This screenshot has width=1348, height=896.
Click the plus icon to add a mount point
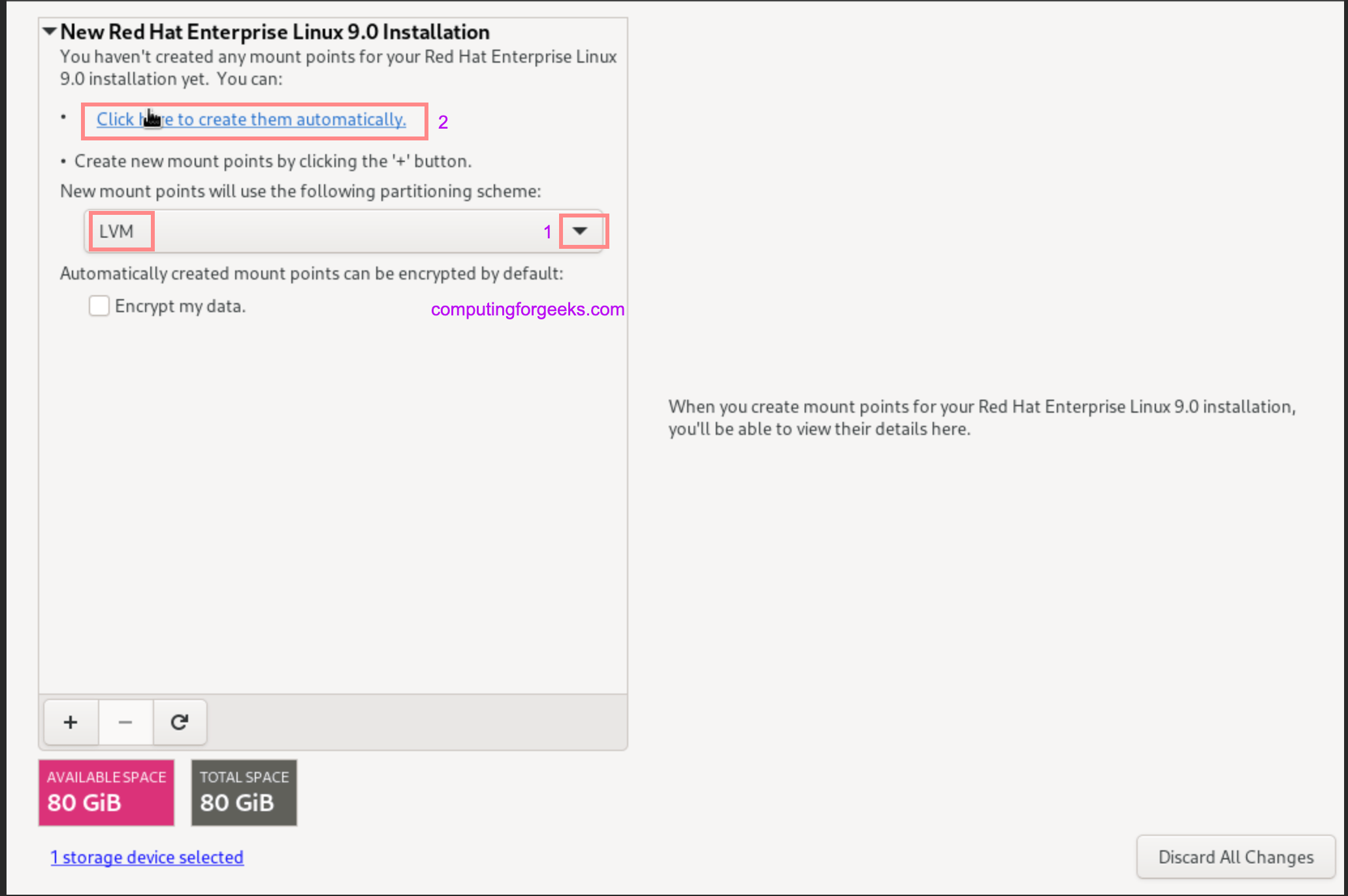(71, 722)
